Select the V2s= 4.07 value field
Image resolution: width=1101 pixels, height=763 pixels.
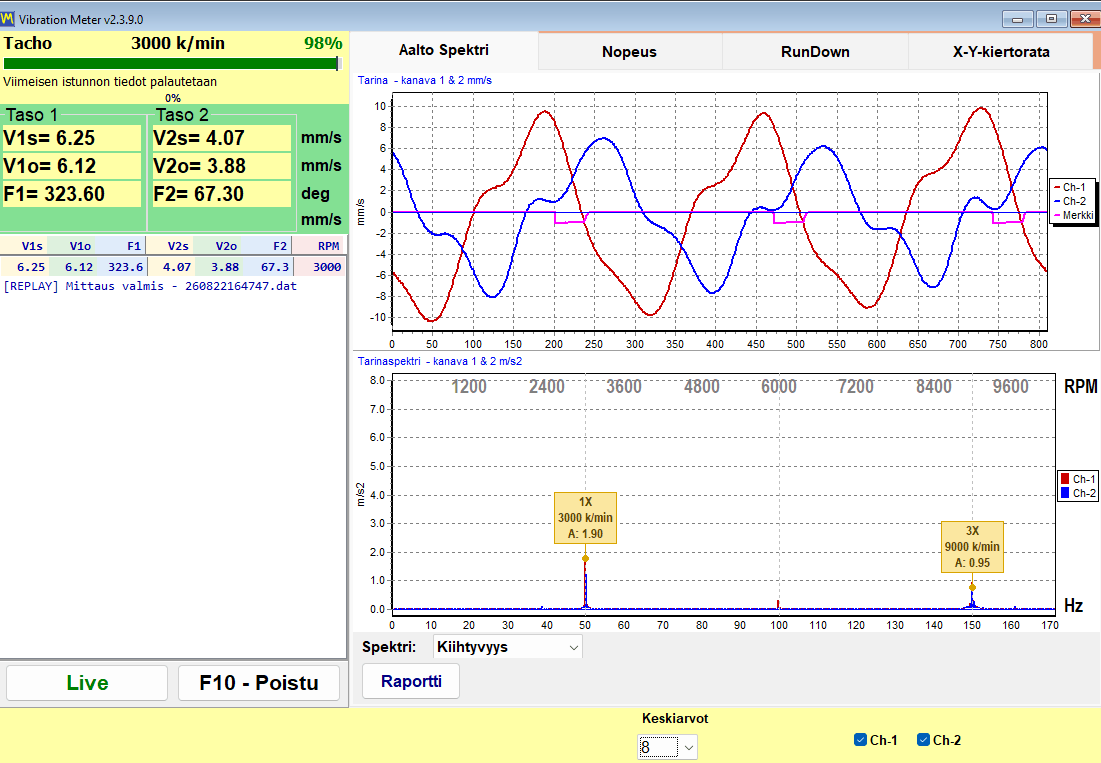point(221,138)
